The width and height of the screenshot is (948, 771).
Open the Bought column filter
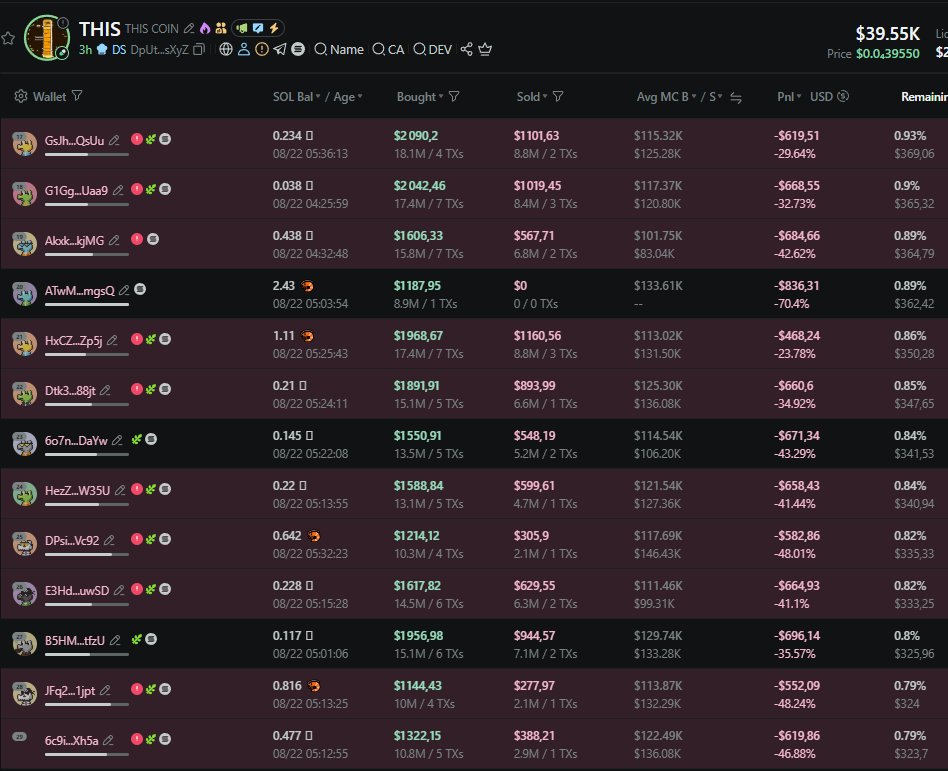(x=454, y=96)
